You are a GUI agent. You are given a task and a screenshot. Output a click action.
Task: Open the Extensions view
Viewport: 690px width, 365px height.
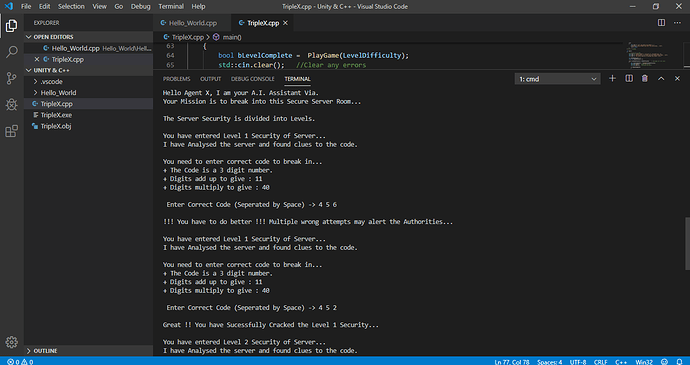pyautogui.click(x=11, y=131)
